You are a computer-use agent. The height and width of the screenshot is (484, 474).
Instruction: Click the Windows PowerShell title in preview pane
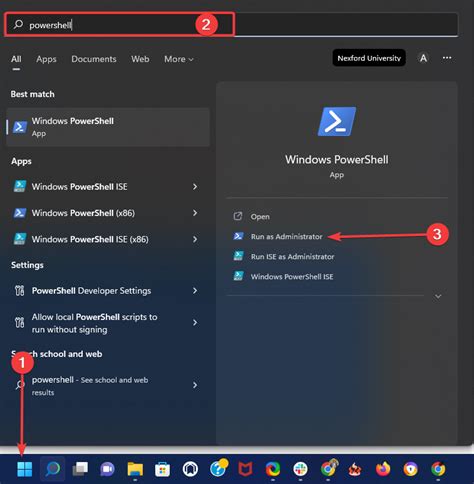[337, 159]
